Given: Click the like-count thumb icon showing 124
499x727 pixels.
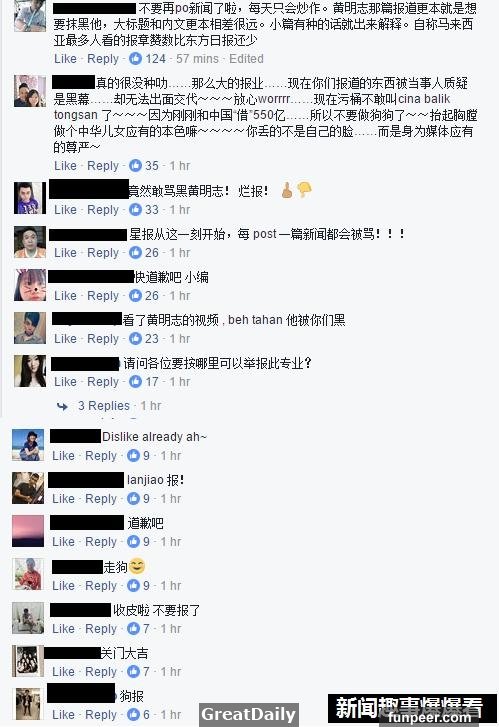Looking at the screenshot, I should (x=135, y=59).
